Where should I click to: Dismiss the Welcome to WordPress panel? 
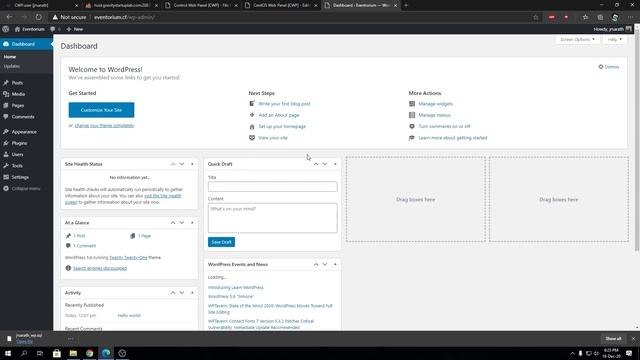[609, 67]
